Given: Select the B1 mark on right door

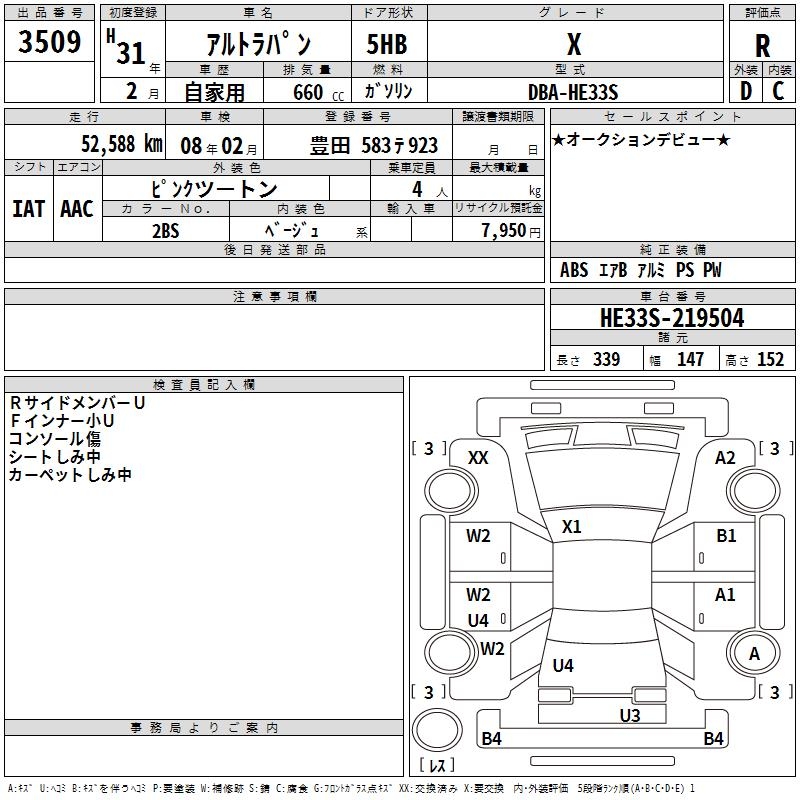Looking at the screenshot, I should click(x=726, y=536).
